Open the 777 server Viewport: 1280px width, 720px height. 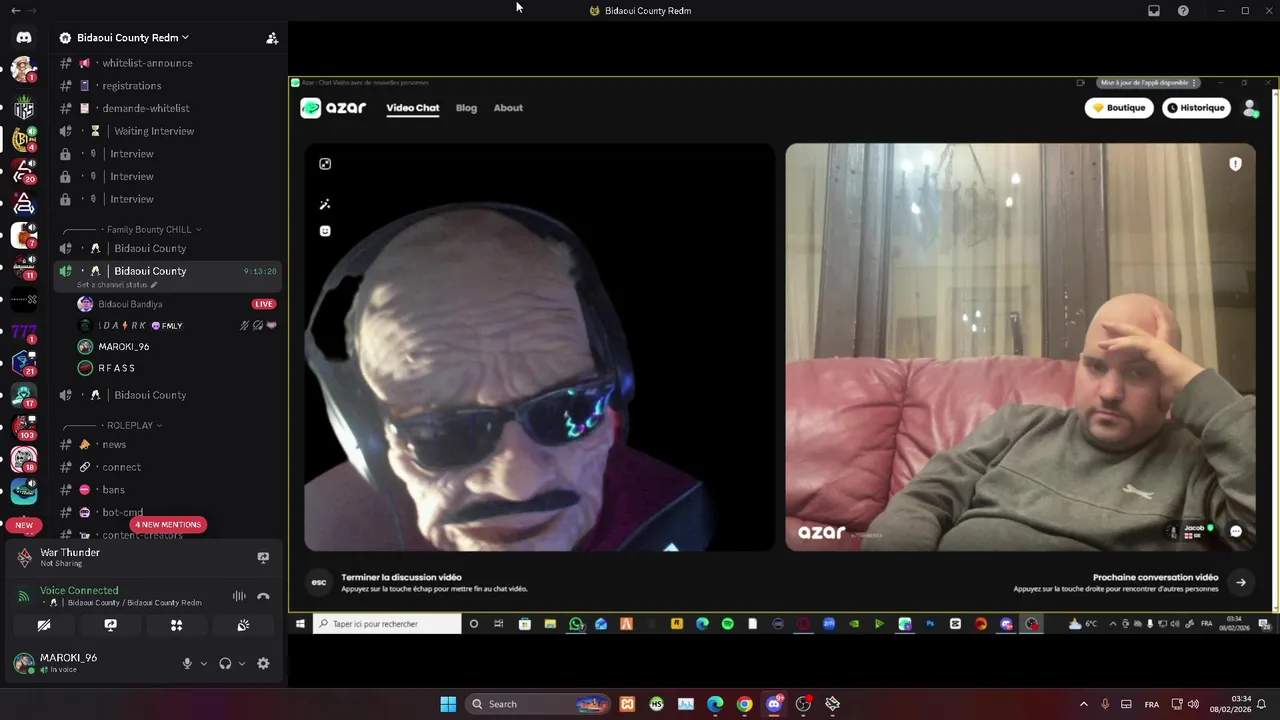click(x=24, y=331)
